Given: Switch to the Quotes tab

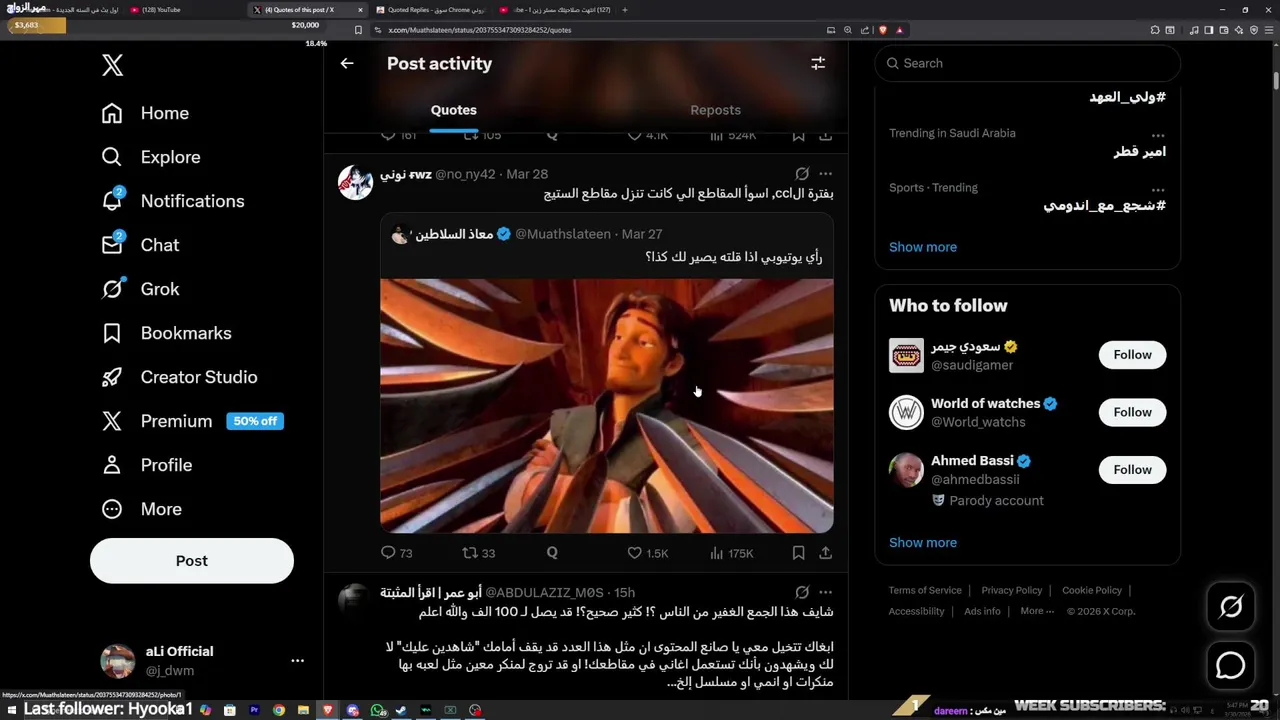Looking at the screenshot, I should [x=454, y=110].
